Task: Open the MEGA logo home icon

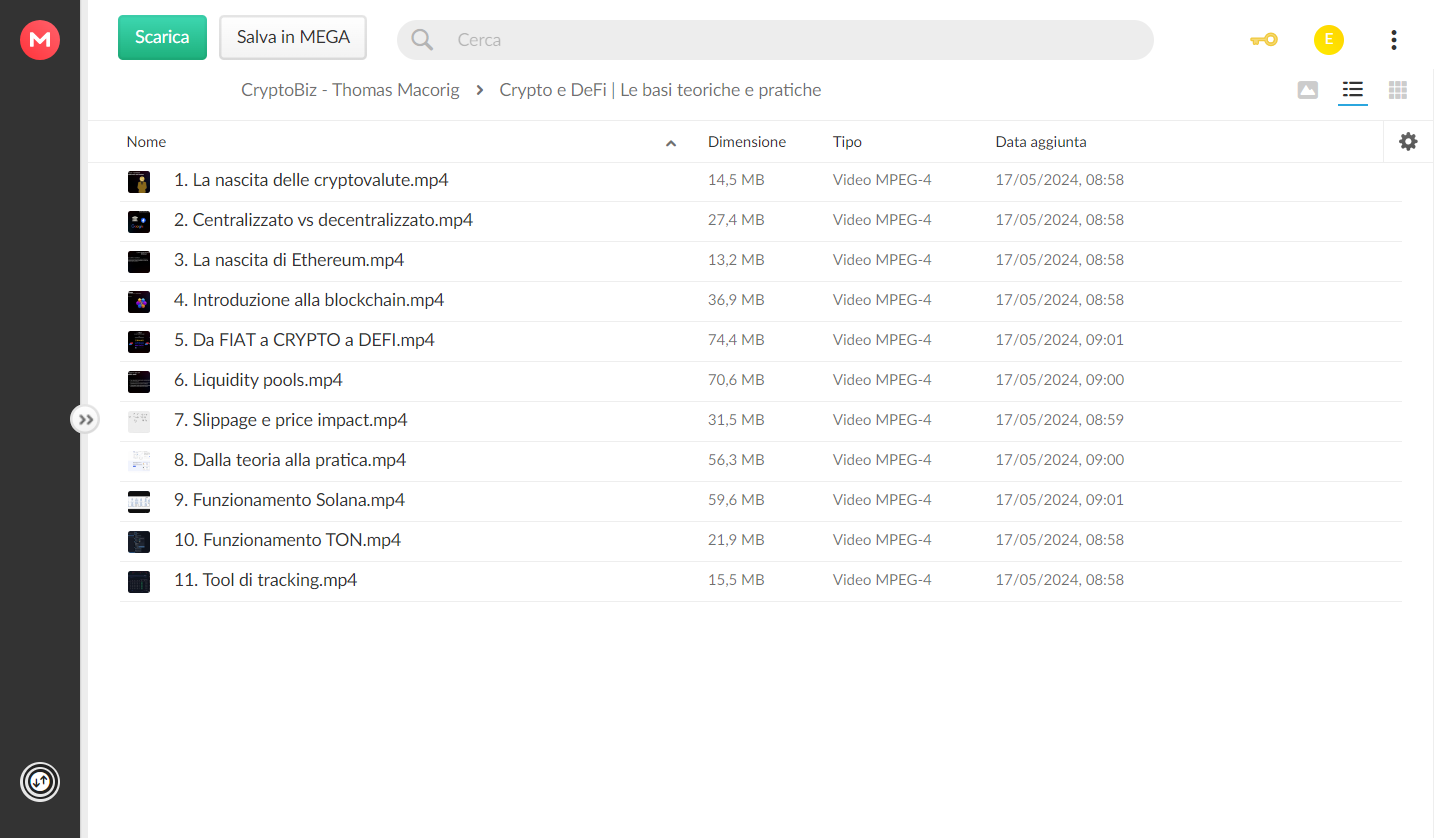Action: 40,39
